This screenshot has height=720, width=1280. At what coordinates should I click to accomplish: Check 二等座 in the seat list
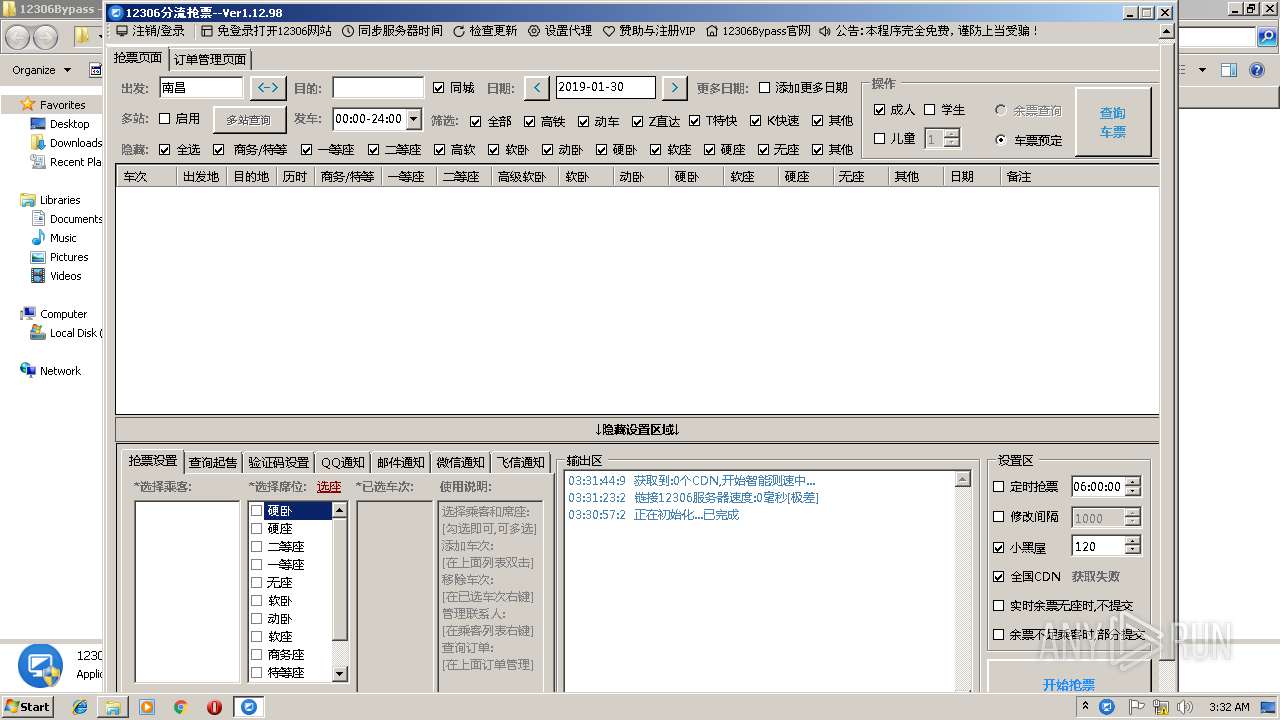257,547
